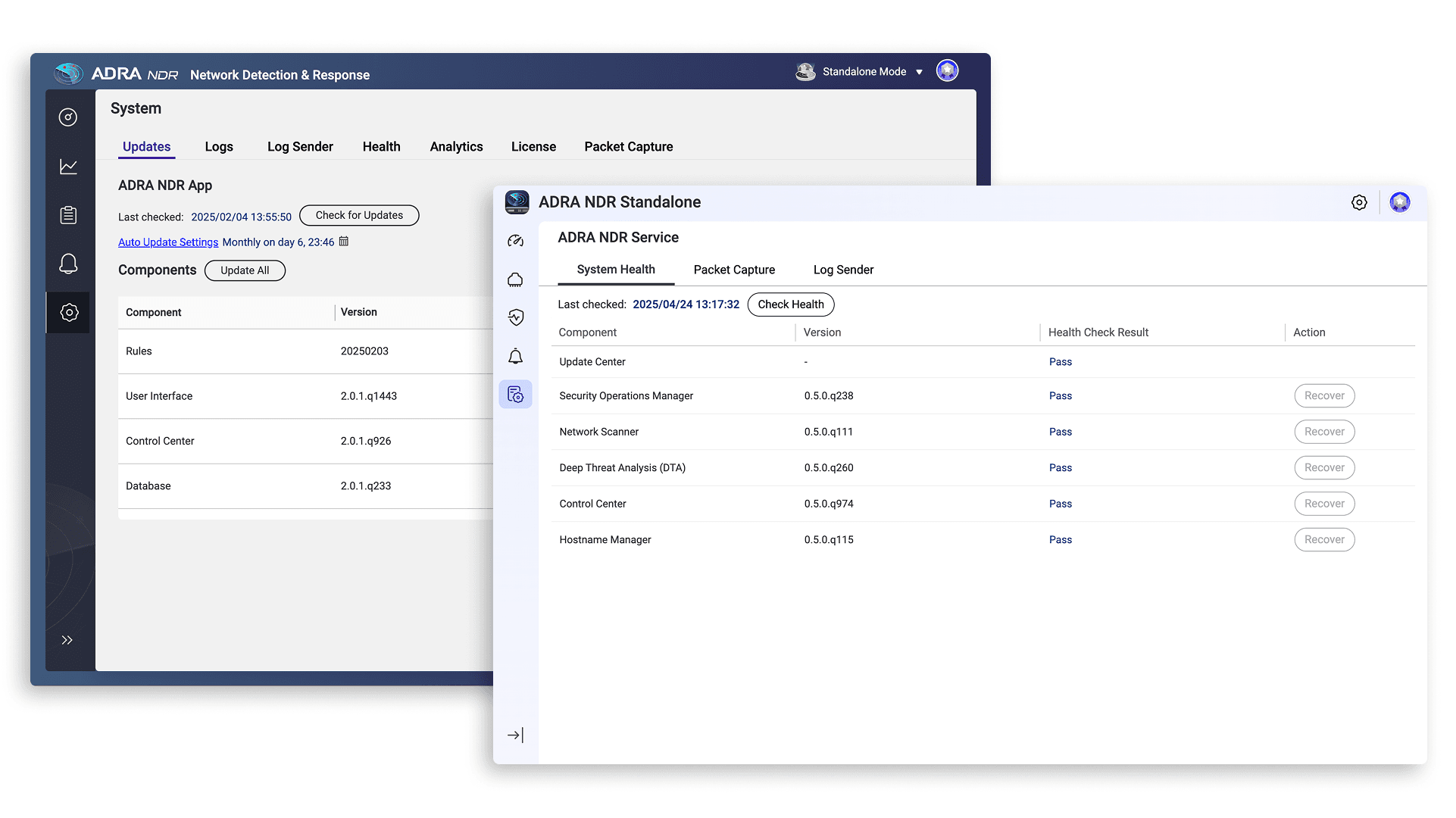Screen dimensions: 1456x818
Task: Click the ADRA NDR radar logo icon
Action: [x=68, y=73]
